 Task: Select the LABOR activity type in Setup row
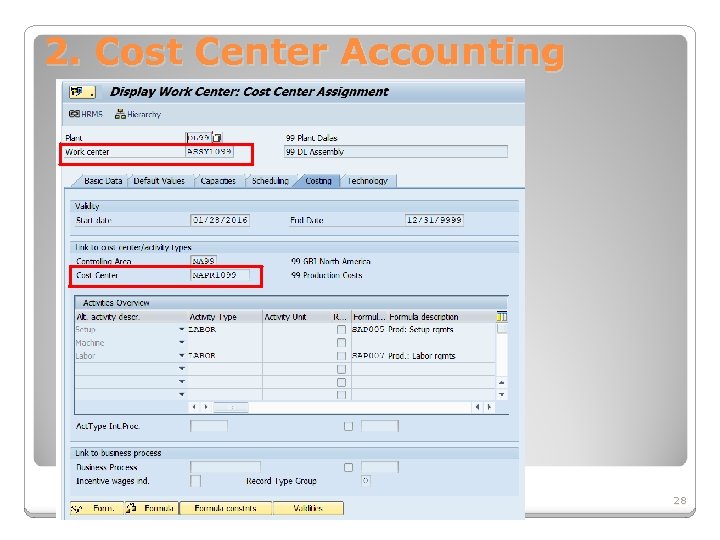(202, 330)
